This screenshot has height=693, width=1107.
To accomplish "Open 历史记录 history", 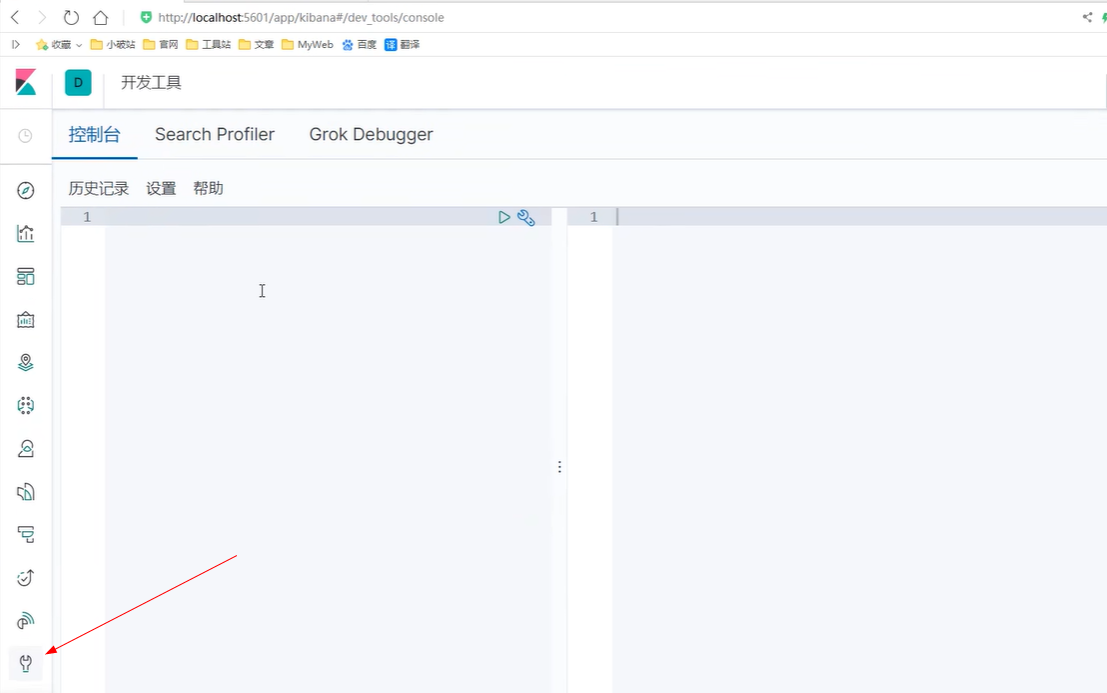I will coord(99,188).
